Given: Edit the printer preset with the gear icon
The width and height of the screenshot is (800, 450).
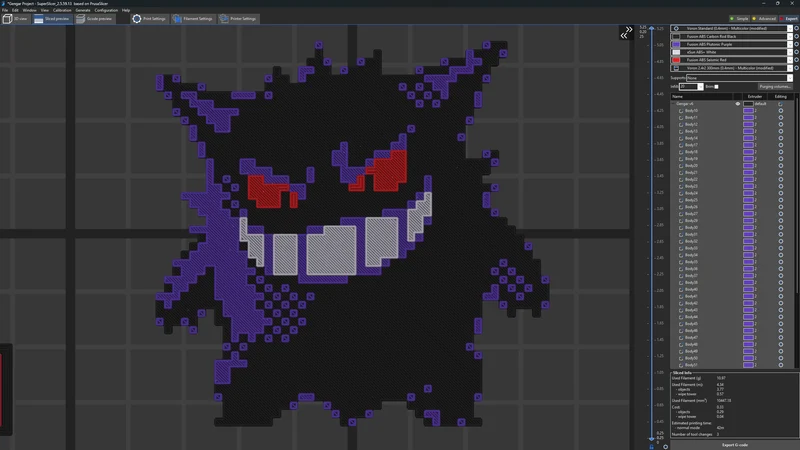Looking at the screenshot, I should coord(796,68).
